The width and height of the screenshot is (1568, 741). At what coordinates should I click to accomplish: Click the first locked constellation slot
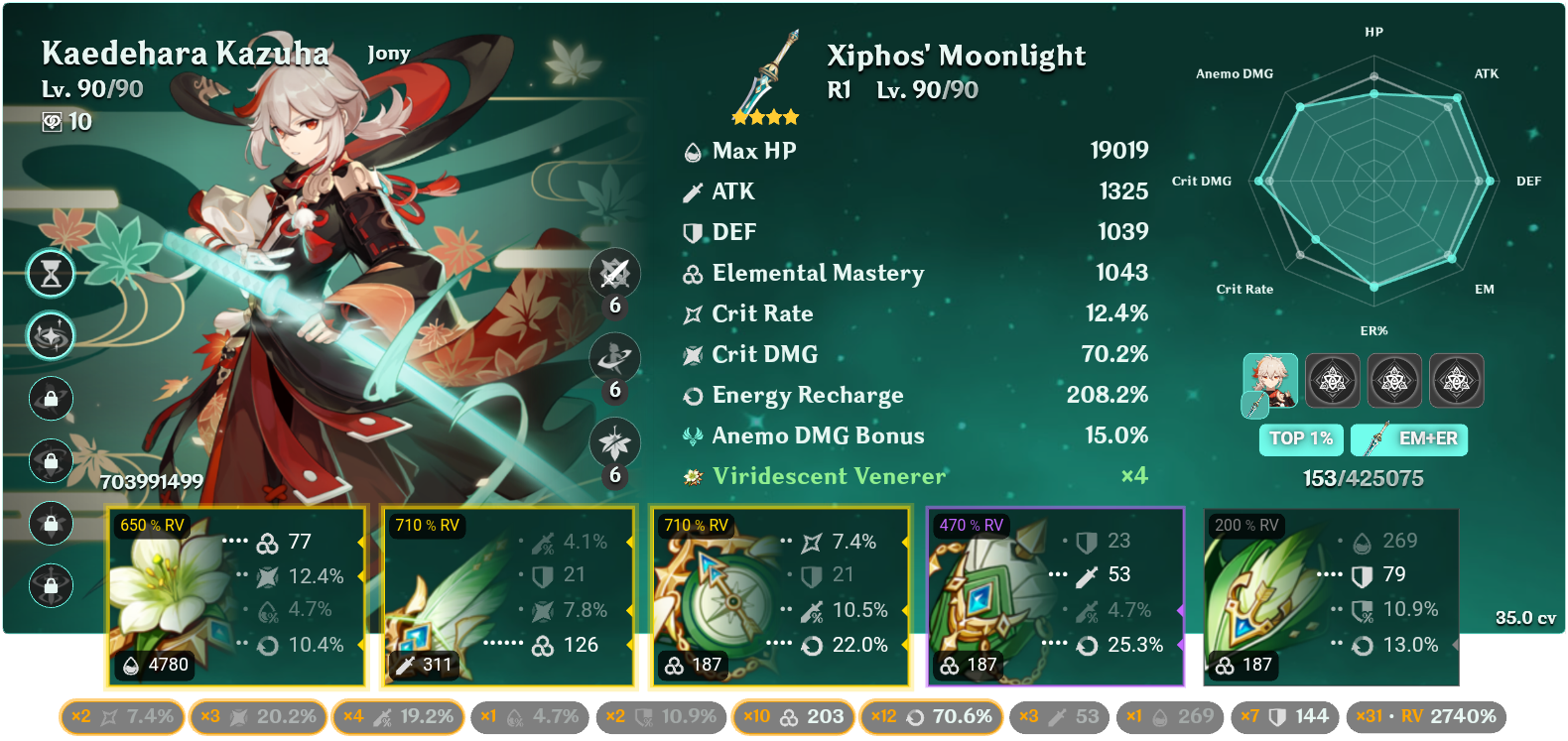[x=51, y=399]
